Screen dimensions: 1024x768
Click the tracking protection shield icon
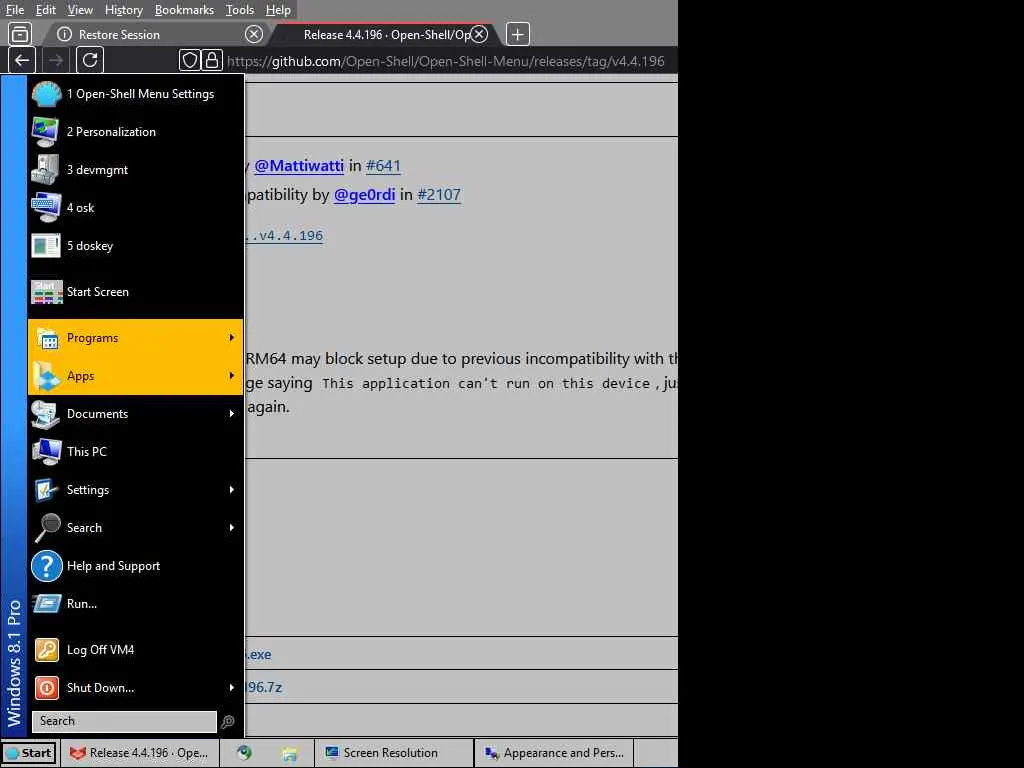click(189, 61)
